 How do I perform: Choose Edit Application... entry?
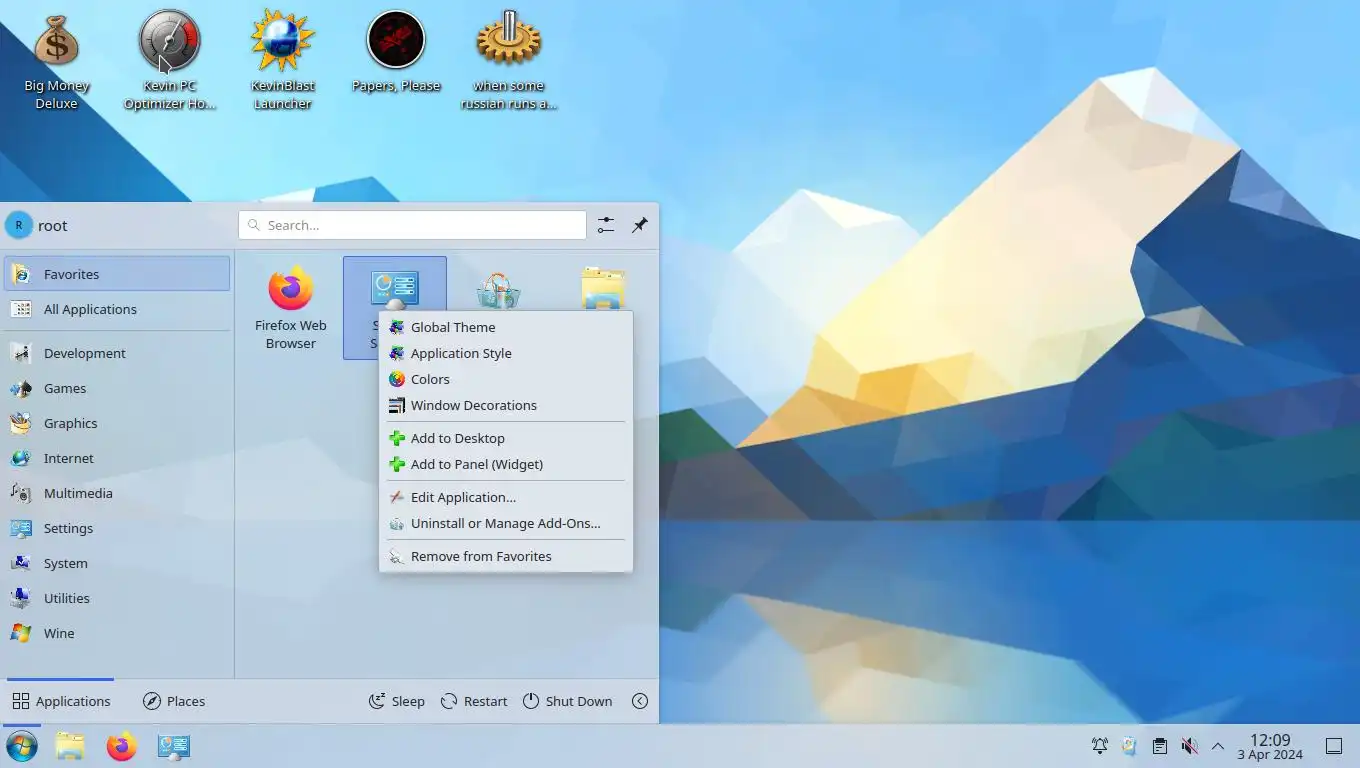(505, 497)
